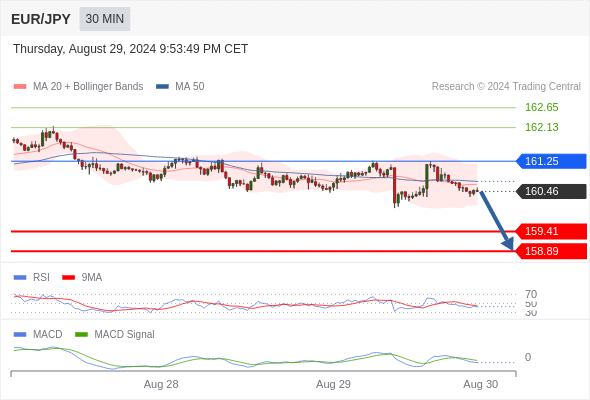Click the EUR/JPY symbol title
This screenshot has width=590, height=400.
click(x=41, y=19)
